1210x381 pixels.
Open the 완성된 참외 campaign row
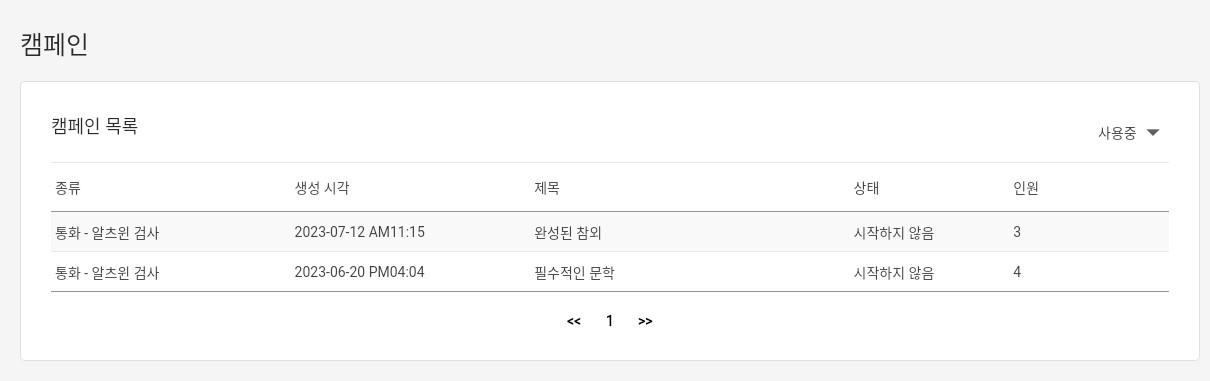point(610,232)
